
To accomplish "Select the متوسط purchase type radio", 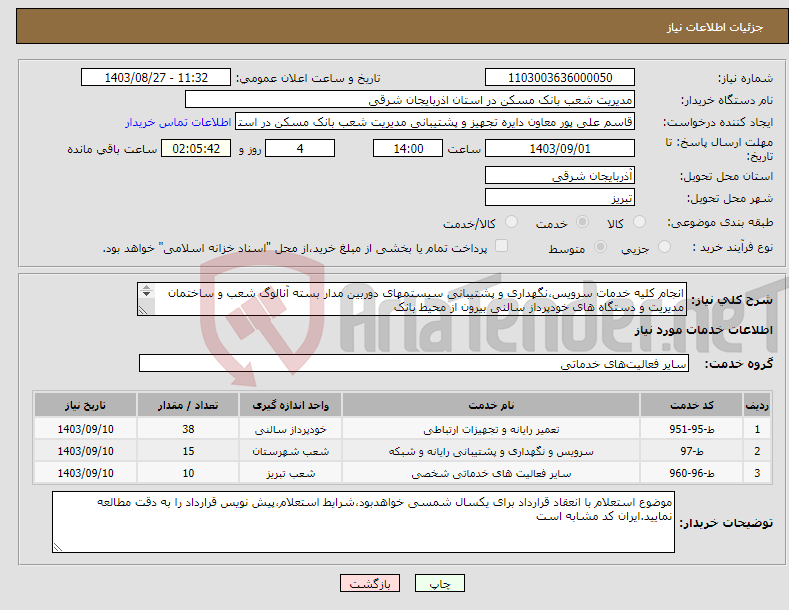I will point(600,247).
